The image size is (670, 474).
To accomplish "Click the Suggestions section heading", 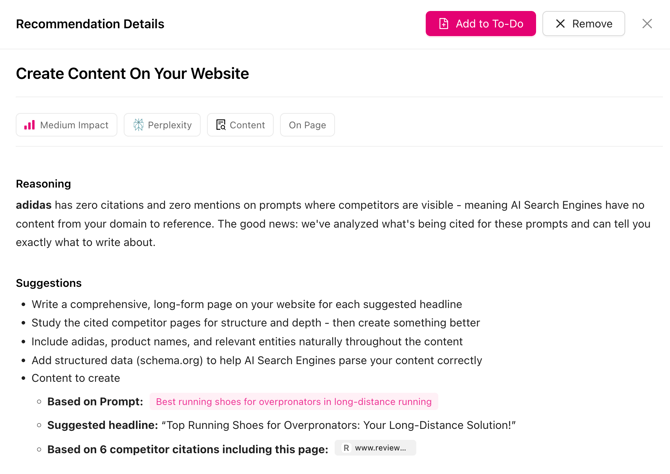I will click(49, 283).
